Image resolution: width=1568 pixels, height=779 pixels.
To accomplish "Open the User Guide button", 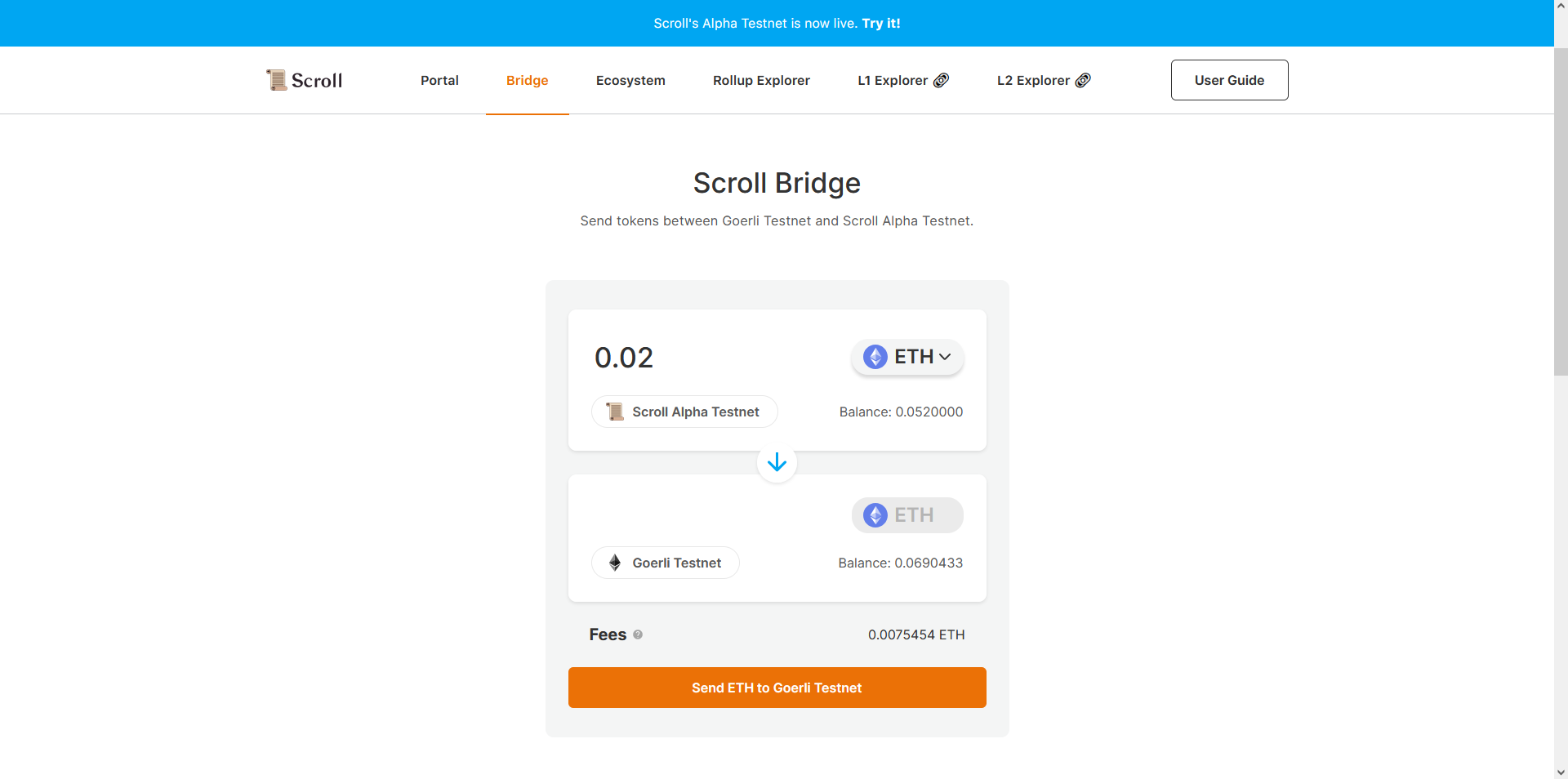I will pyautogui.click(x=1229, y=80).
